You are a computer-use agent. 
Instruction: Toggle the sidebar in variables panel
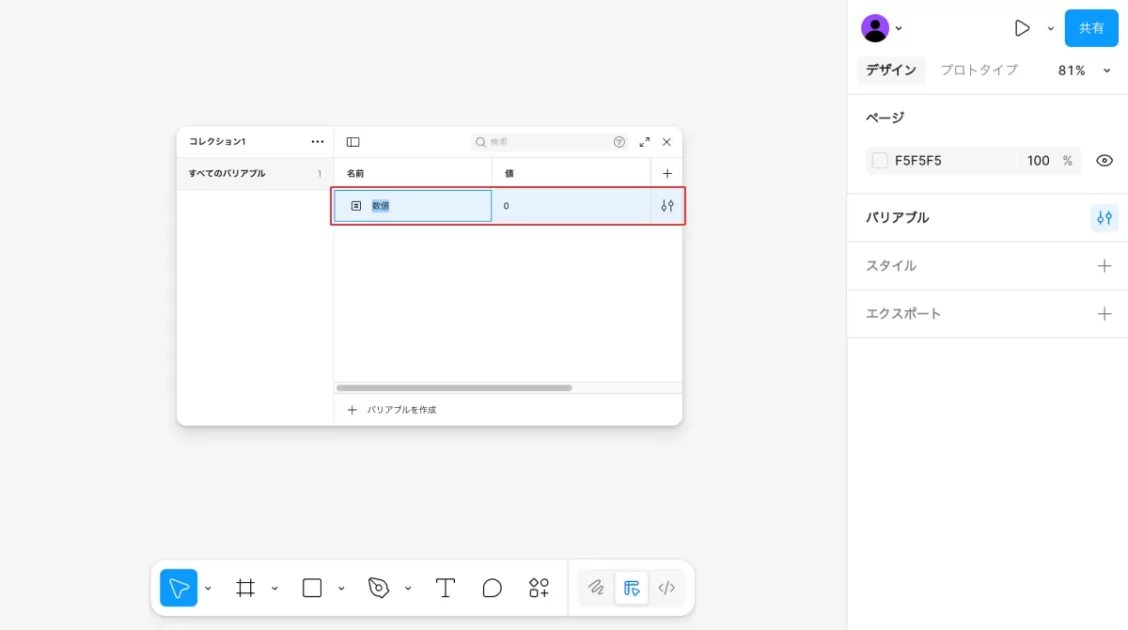[x=353, y=142]
